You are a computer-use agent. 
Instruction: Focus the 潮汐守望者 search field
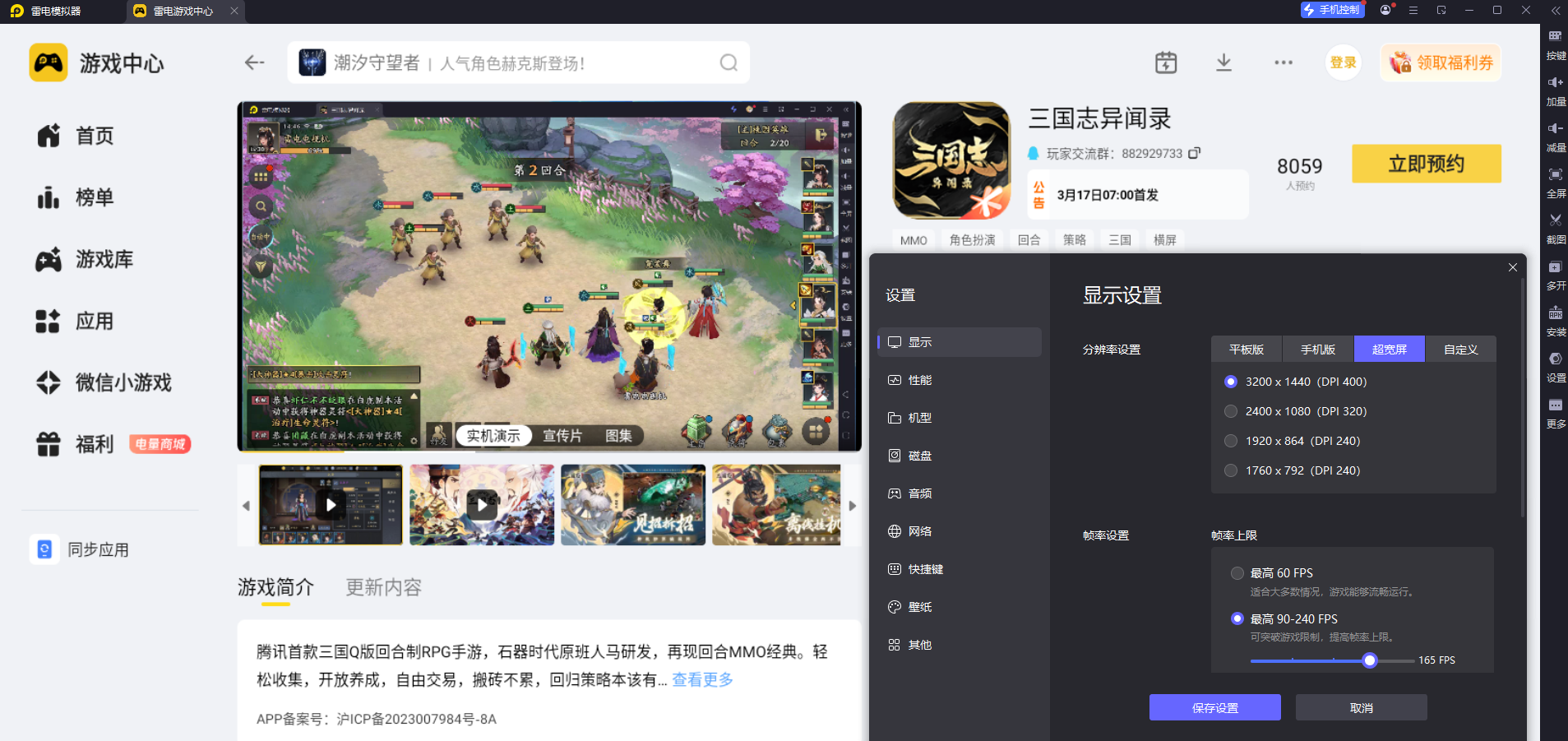tap(518, 63)
